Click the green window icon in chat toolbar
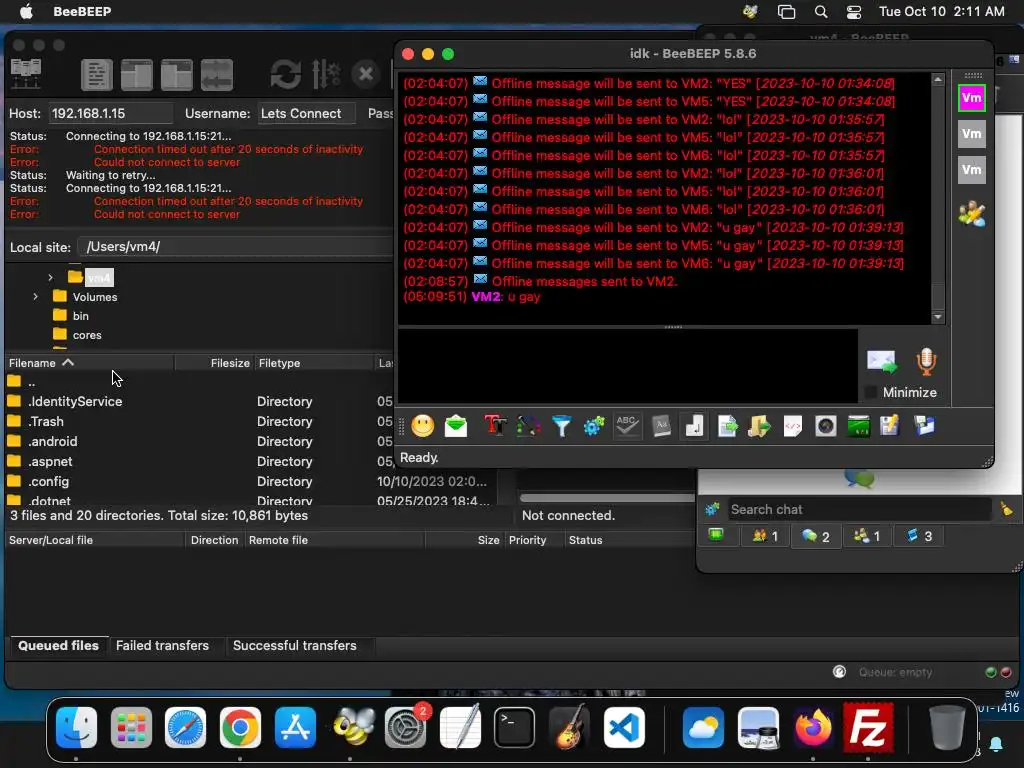Image resolution: width=1024 pixels, height=768 pixels. 858,426
